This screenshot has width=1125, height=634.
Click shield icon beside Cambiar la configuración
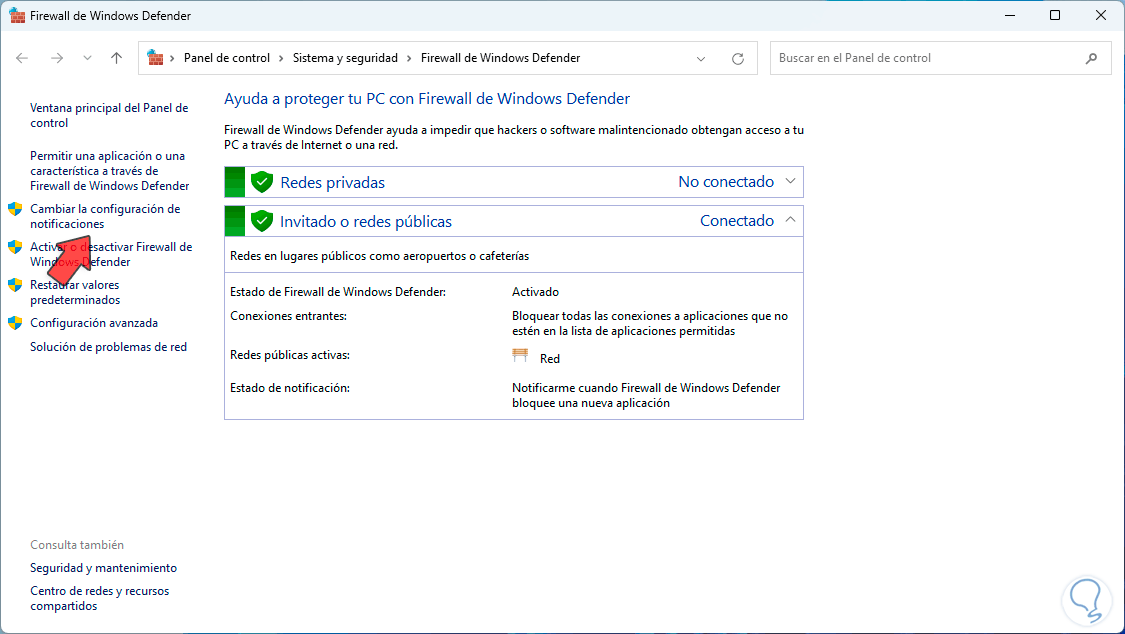click(15, 209)
